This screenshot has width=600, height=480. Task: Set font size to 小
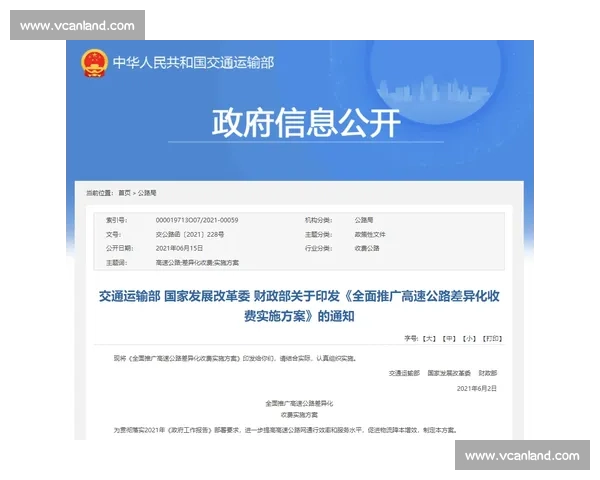click(469, 338)
